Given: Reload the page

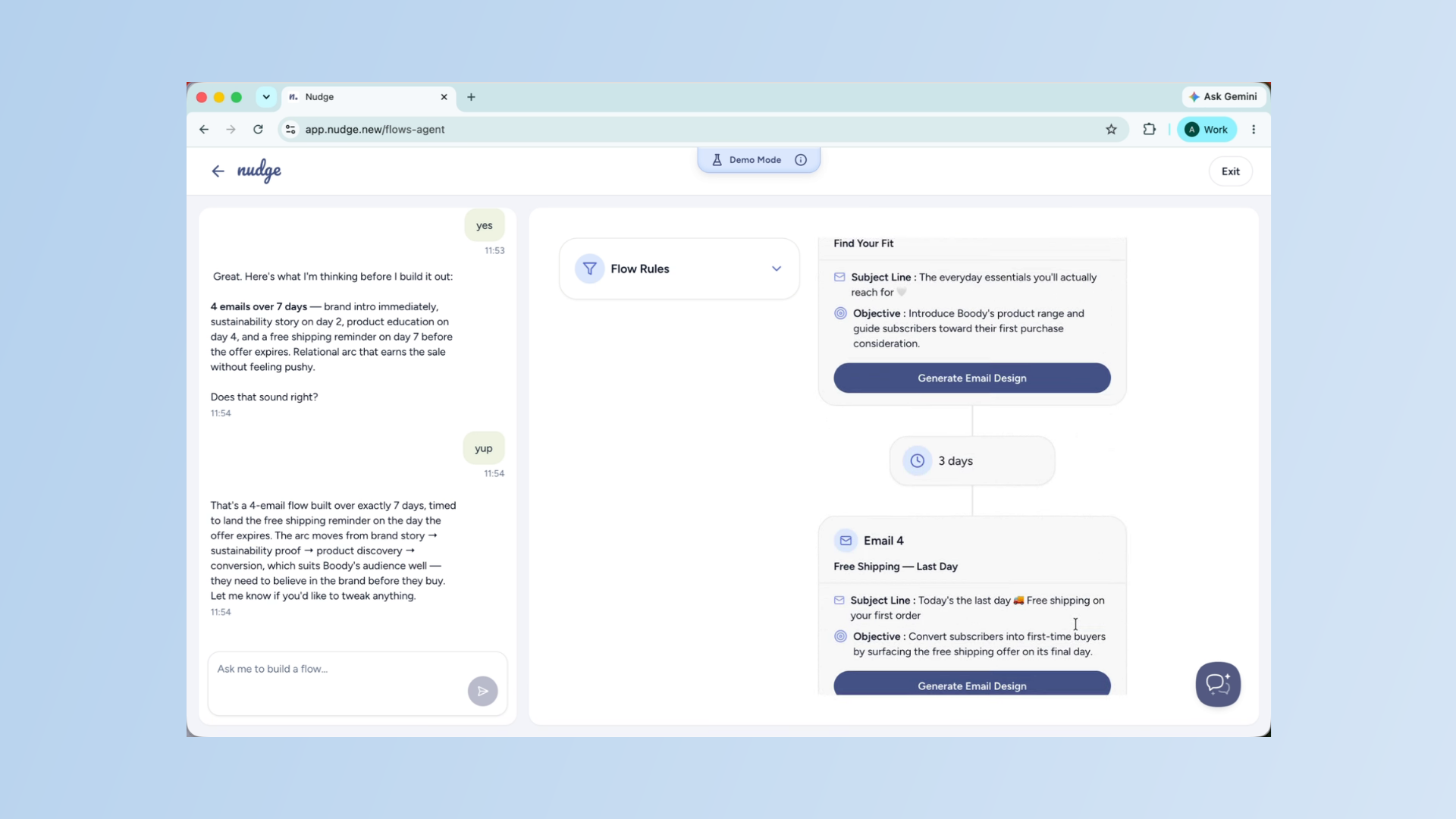Looking at the screenshot, I should click(x=258, y=130).
